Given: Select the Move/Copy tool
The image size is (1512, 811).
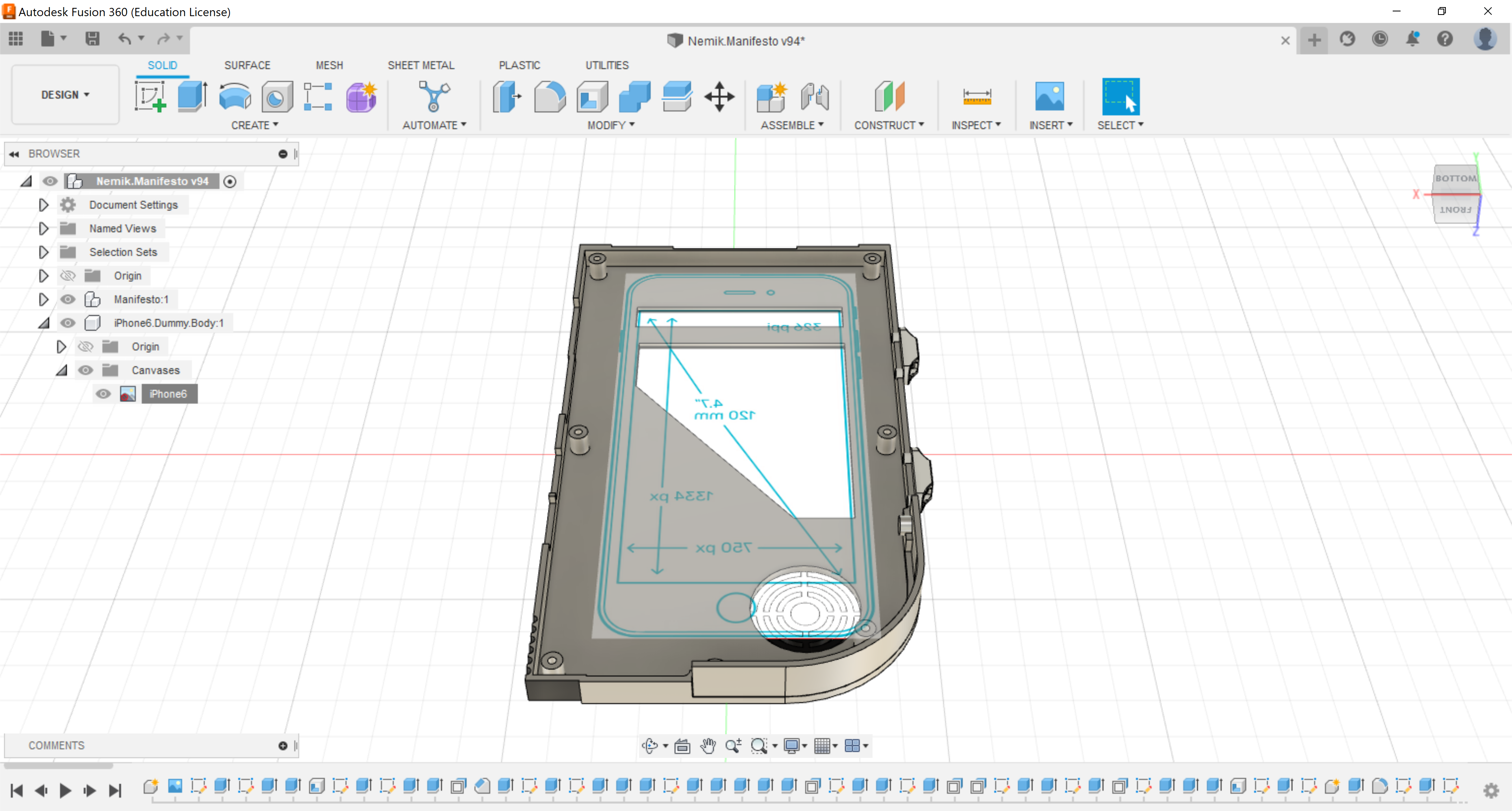Looking at the screenshot, I should [x=720, y=97].
